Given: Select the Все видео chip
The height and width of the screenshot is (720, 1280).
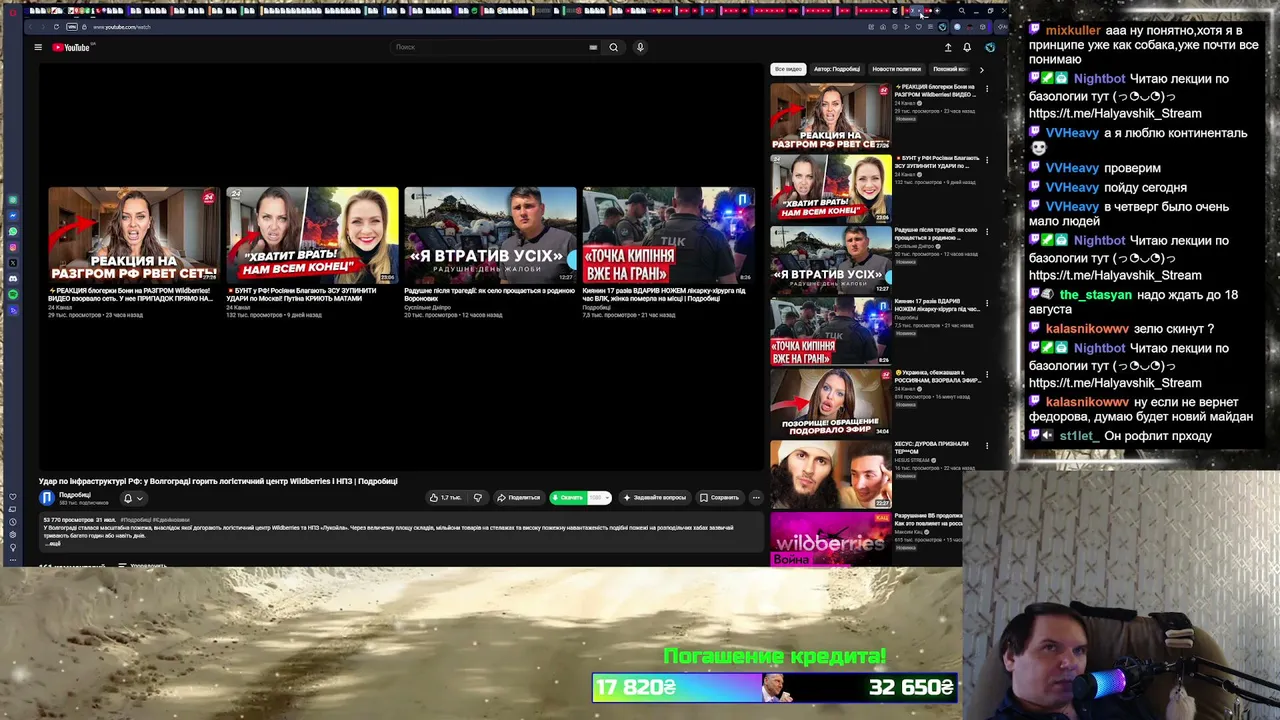Looking at the screenshot, I should [788, 69].
